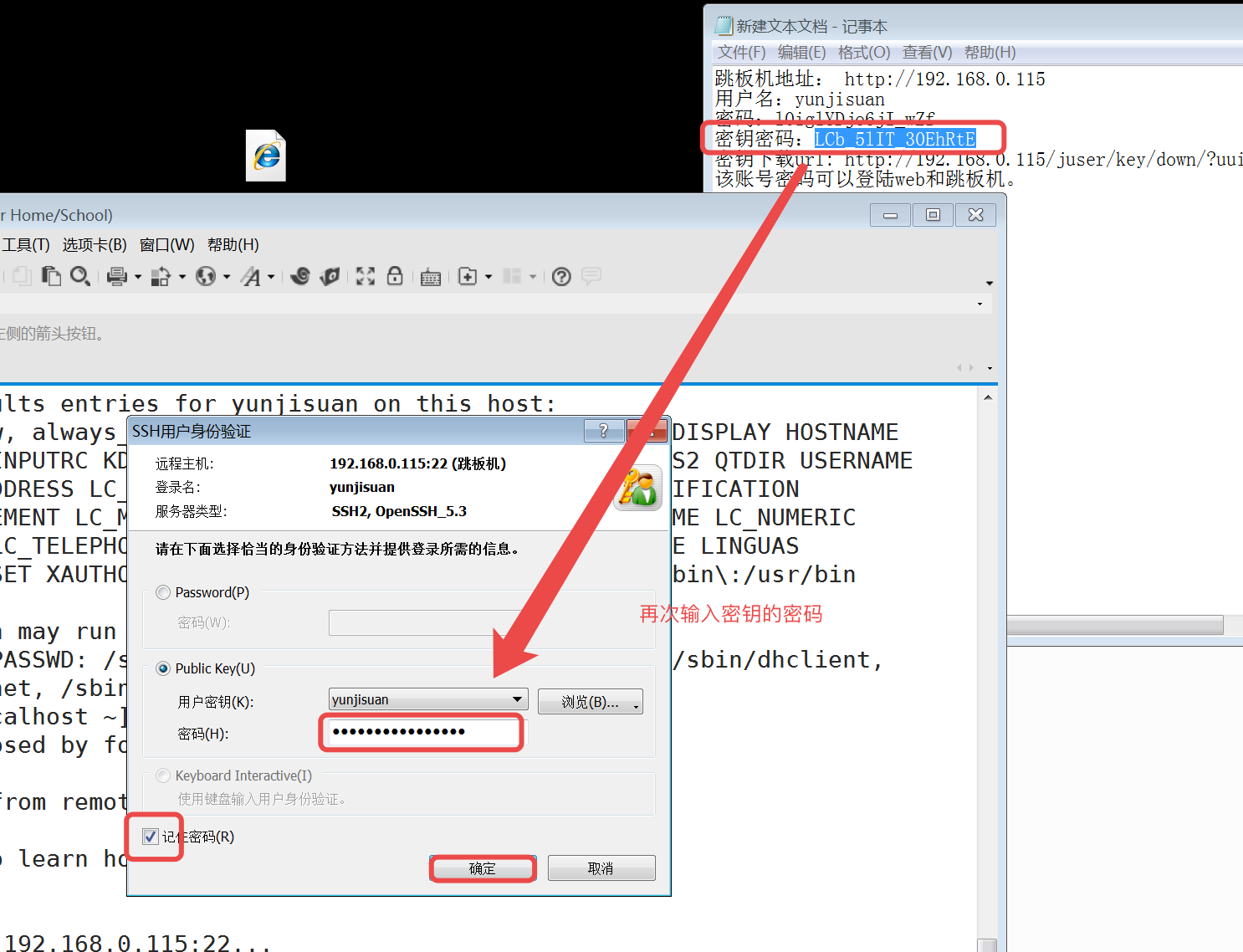Click the question mark help button in the SSH dialog title bar

pos(604,431)
